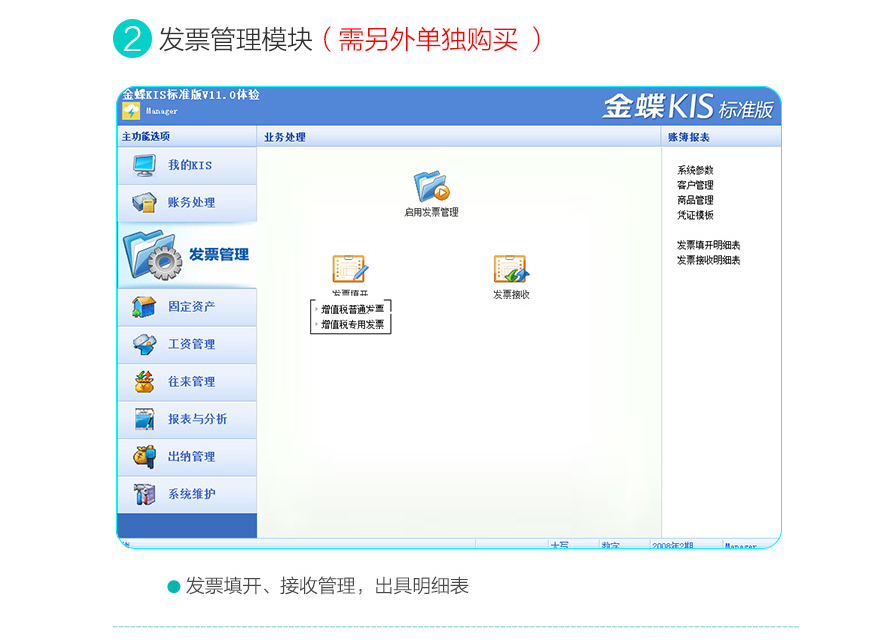
Task: Choose 增值税普通发票 from the popup
Action: (x=352, y=309)
